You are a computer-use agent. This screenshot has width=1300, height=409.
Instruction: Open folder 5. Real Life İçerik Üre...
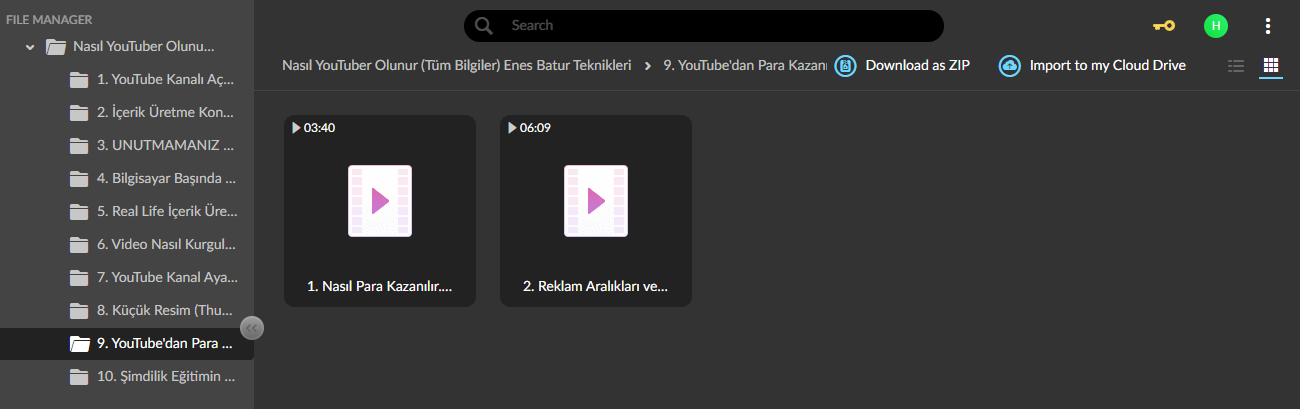pos(167,212)
